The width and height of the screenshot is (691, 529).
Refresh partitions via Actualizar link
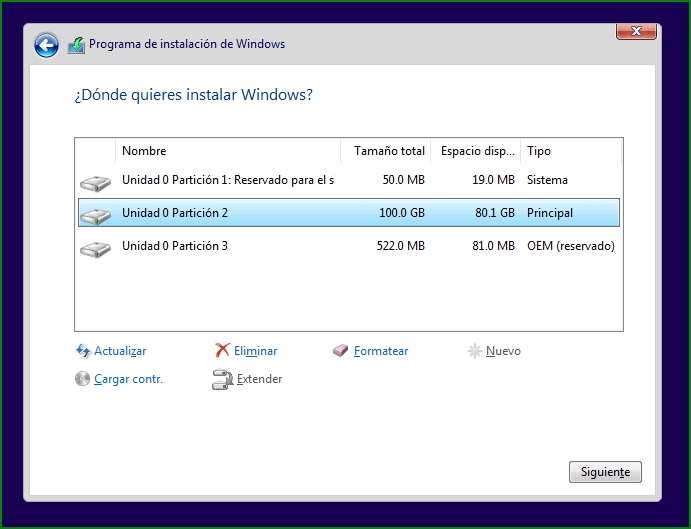[120, 351]
